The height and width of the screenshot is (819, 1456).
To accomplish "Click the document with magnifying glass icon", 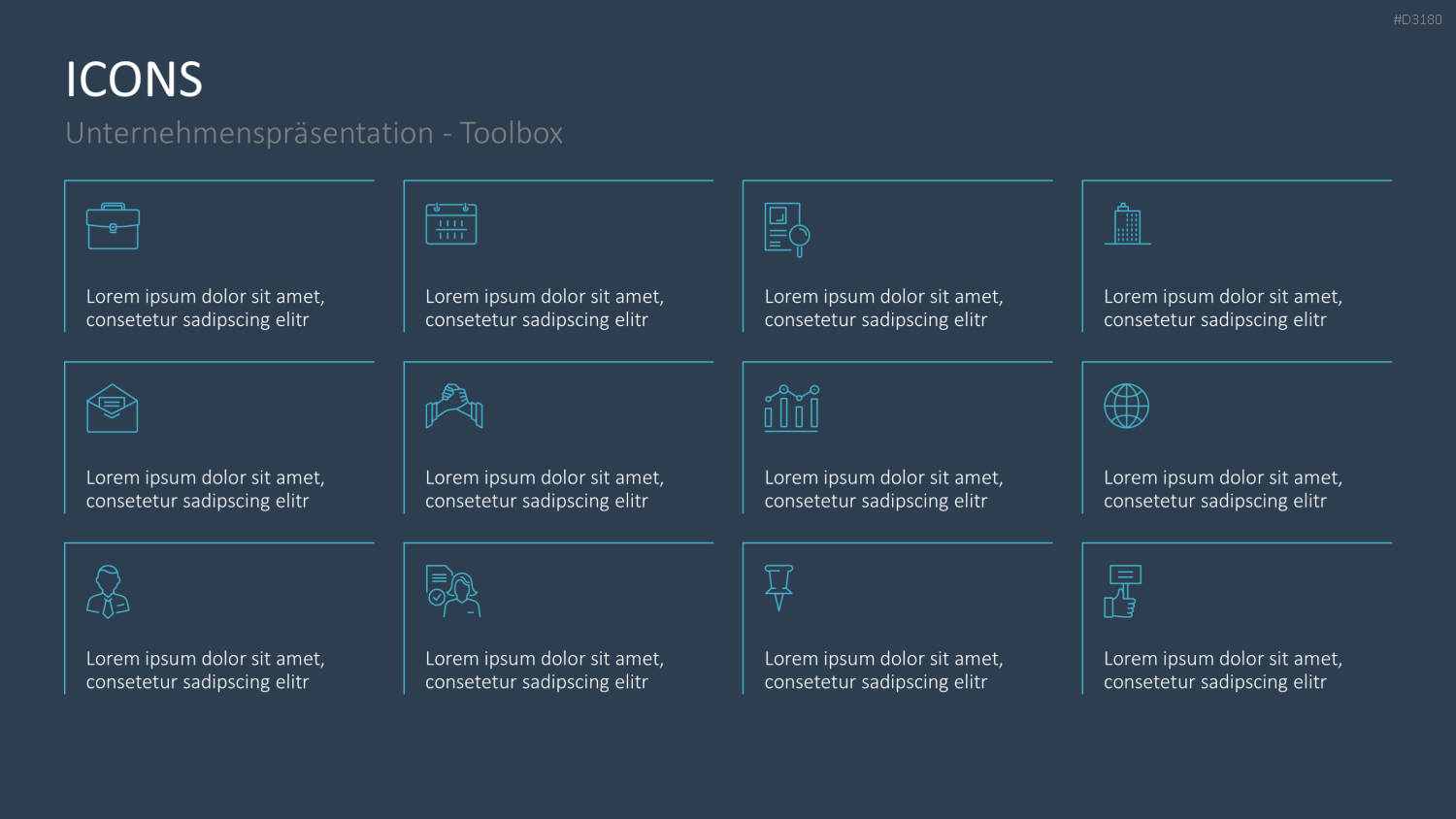I will click(787, 230).
